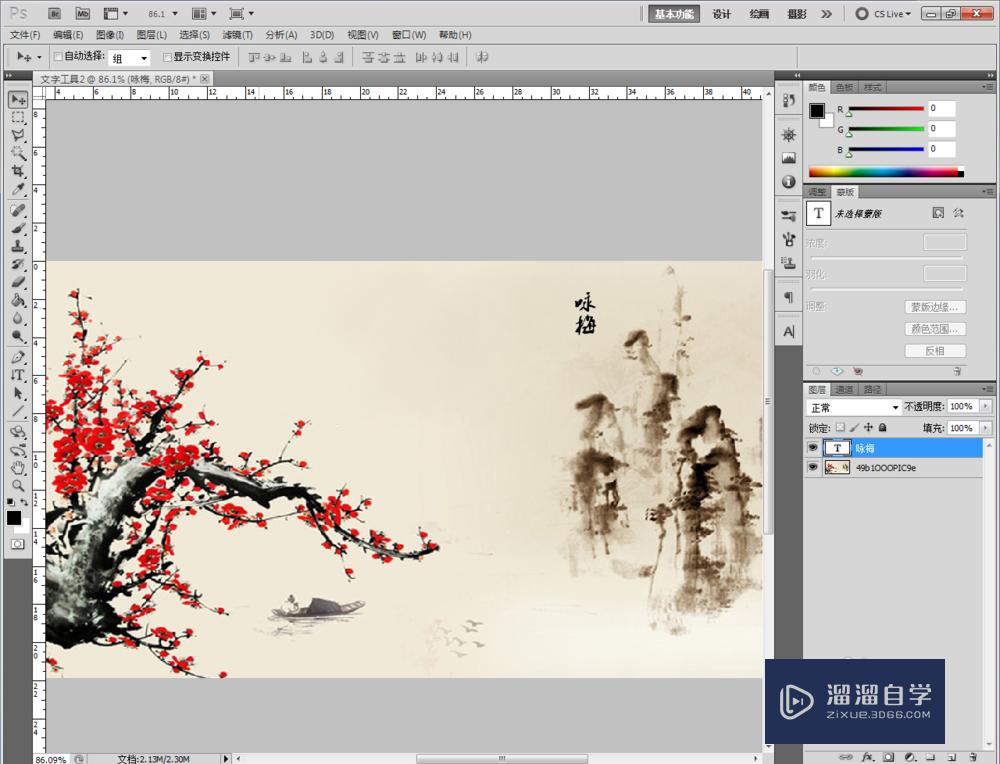Select the Crop tool in the toolbox
This screenshot has width=1000, height=764.
click(x=18, y=171)
